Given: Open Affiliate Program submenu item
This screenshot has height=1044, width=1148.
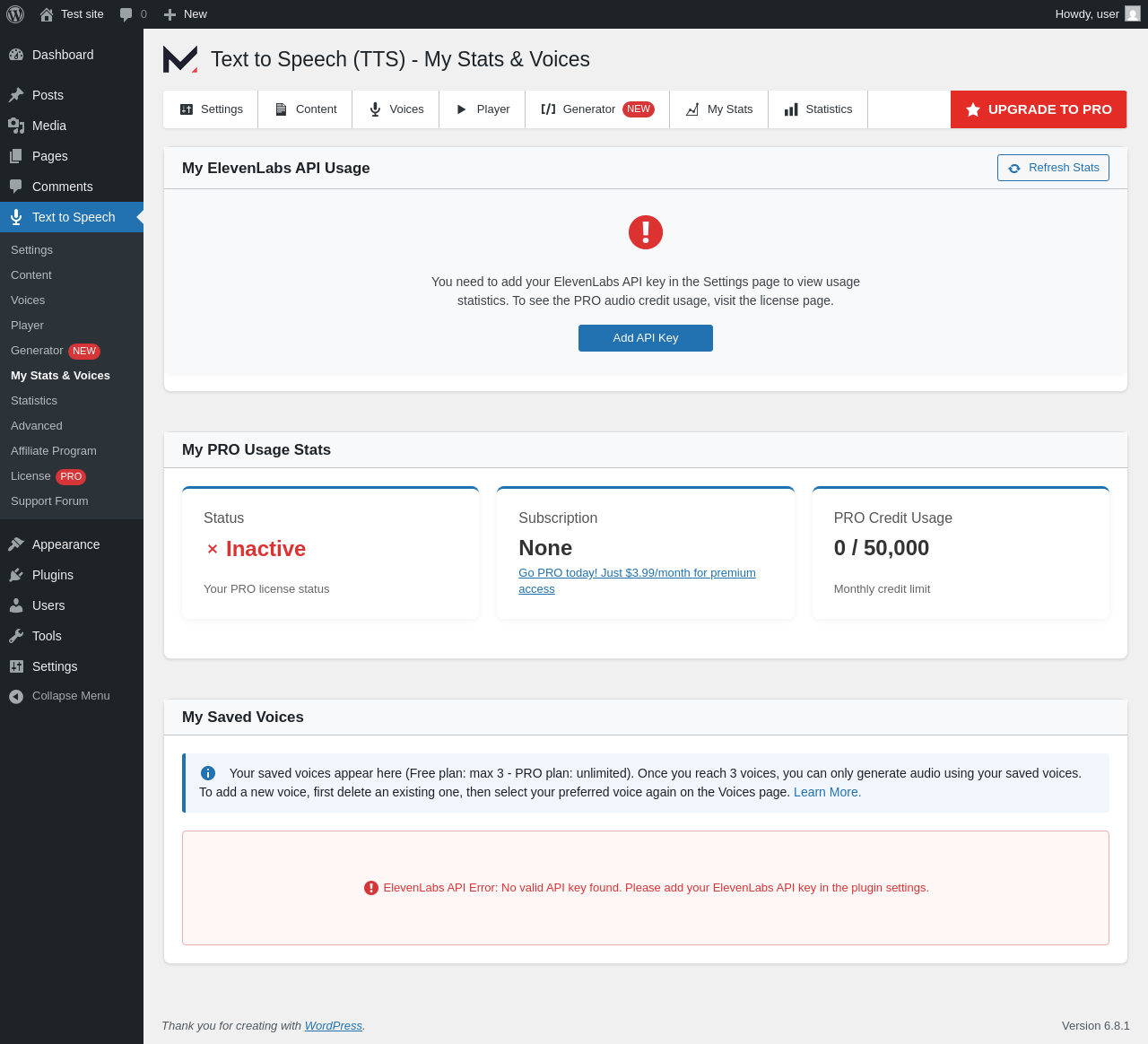Looking at the screenshot, I should pyautogui.click(x=72, y=451).
